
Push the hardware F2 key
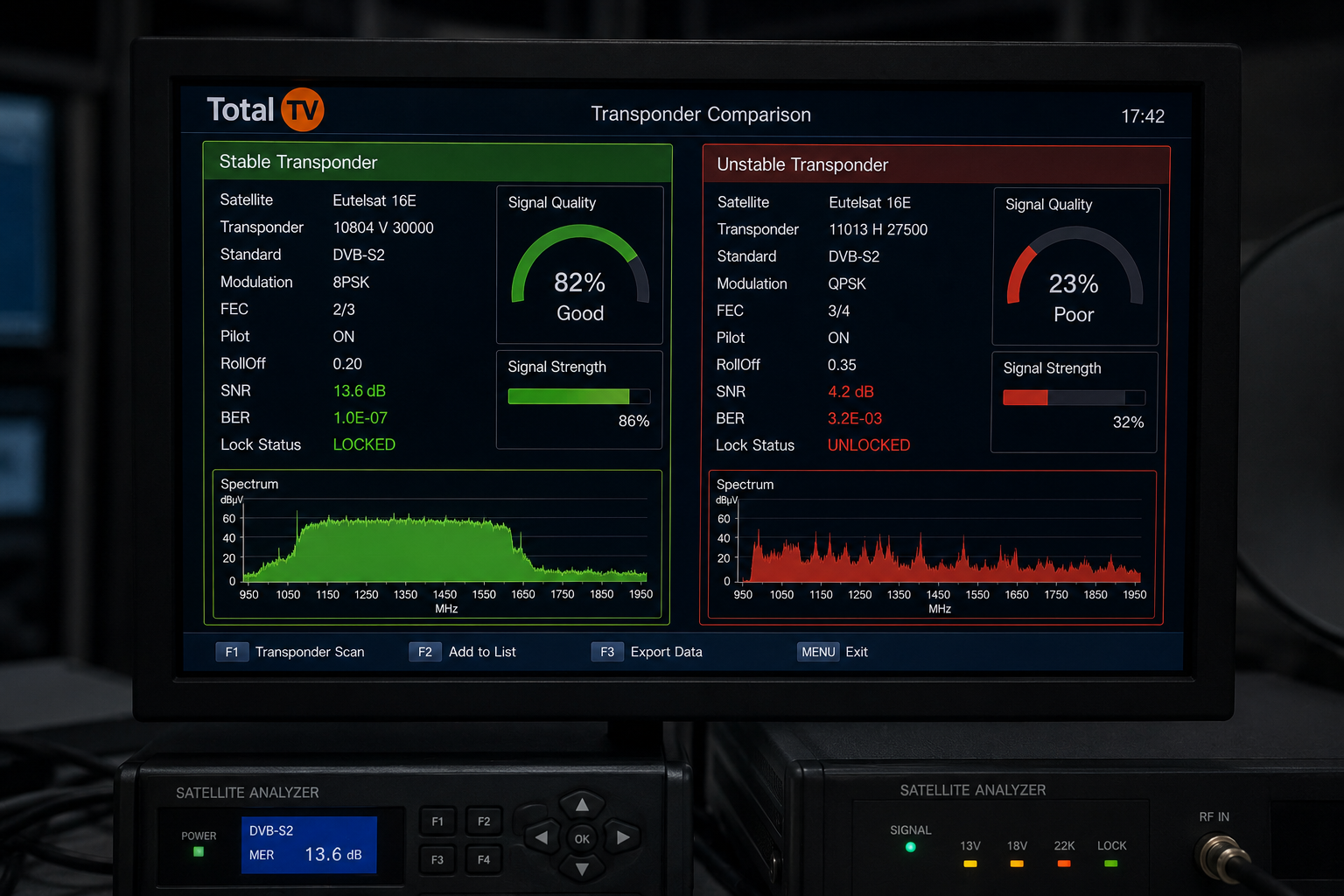484,822
